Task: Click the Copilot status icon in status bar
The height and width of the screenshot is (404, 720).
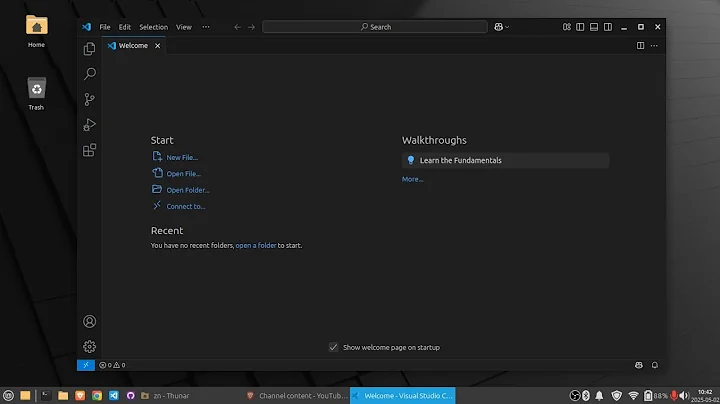Action: point(639,365)
